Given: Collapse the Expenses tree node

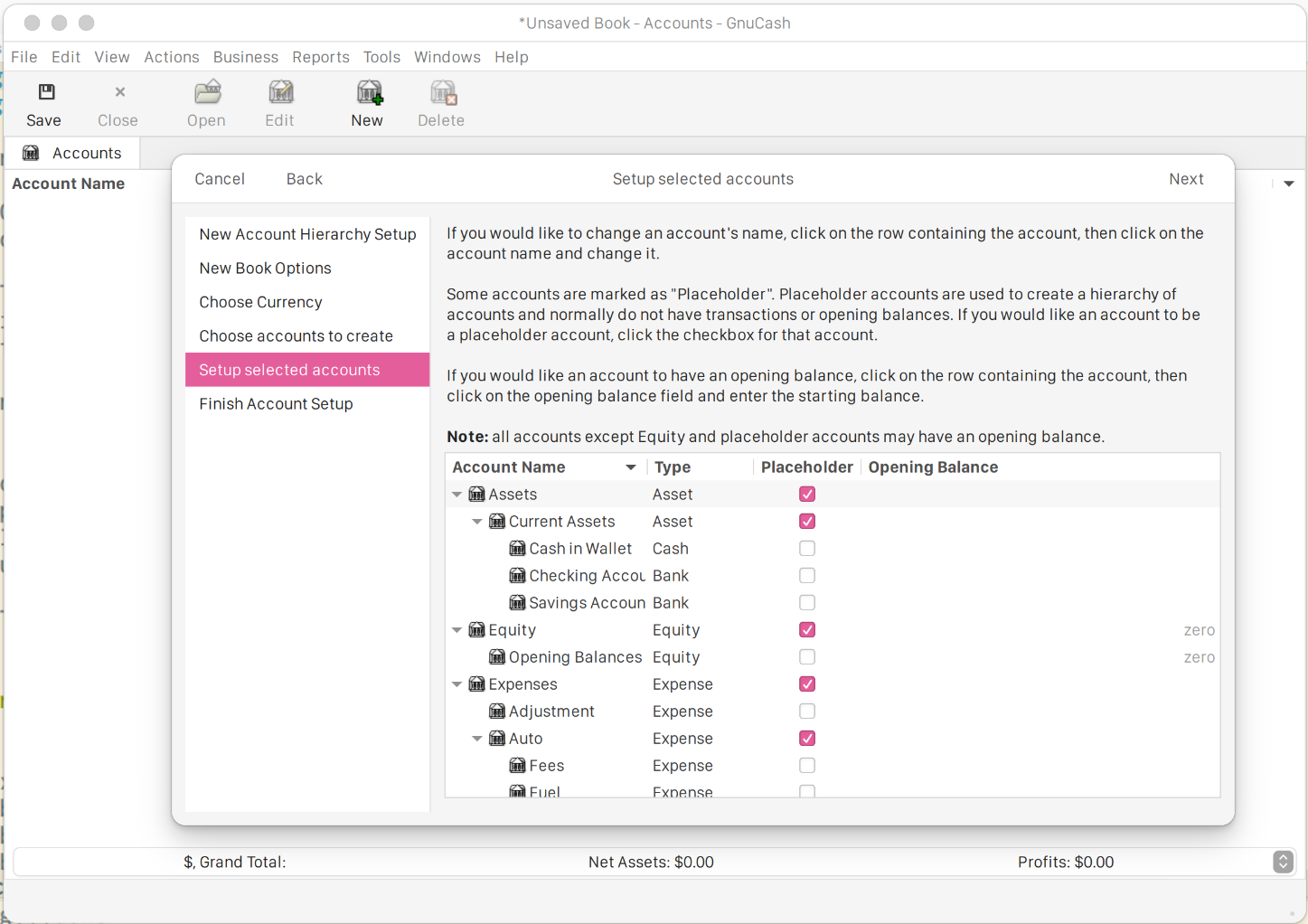Looking at the screenshot, I should pyautogui.click(x=457, y=684).
